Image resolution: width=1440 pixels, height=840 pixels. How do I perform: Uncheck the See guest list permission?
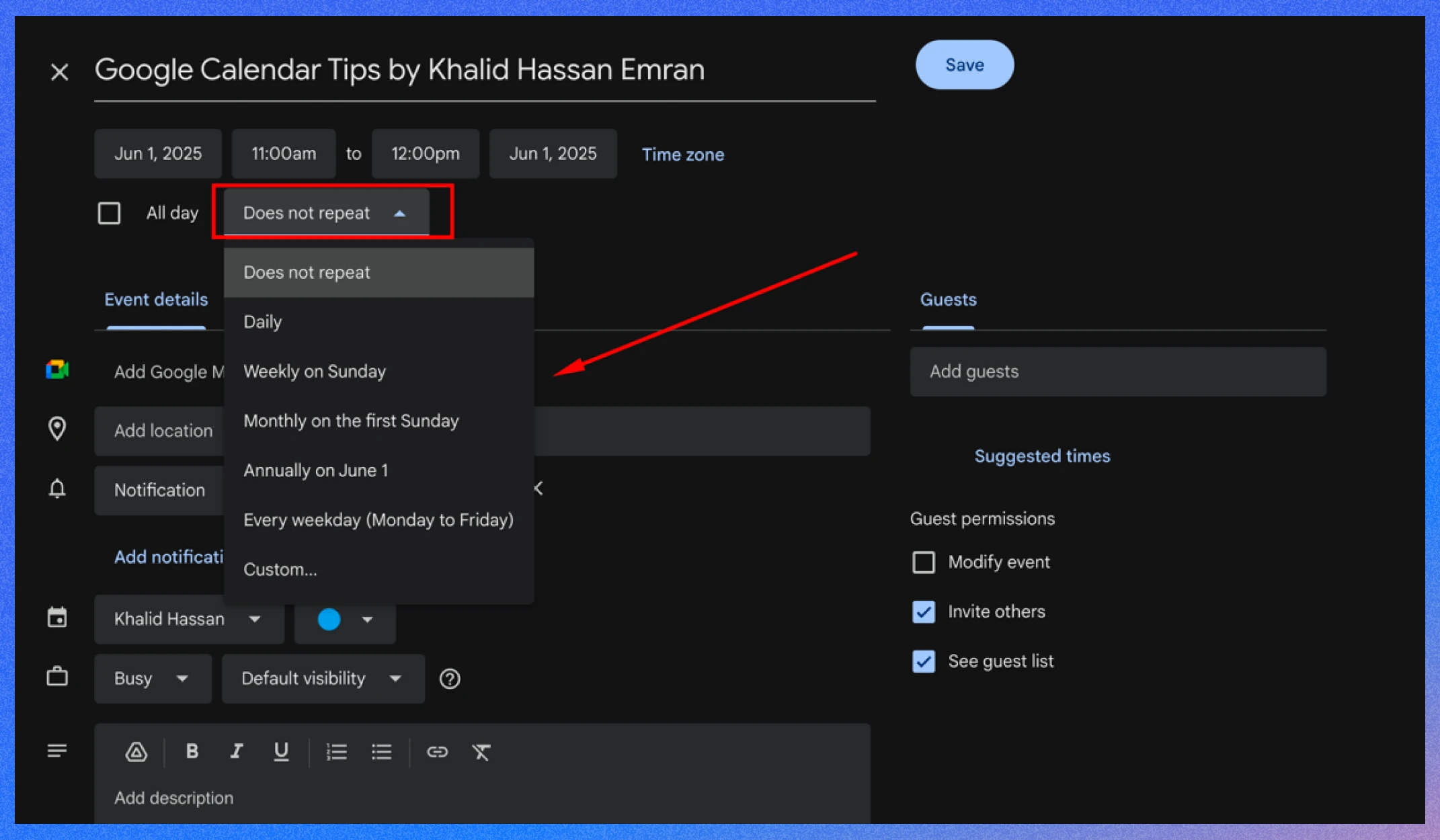[923, 661]
